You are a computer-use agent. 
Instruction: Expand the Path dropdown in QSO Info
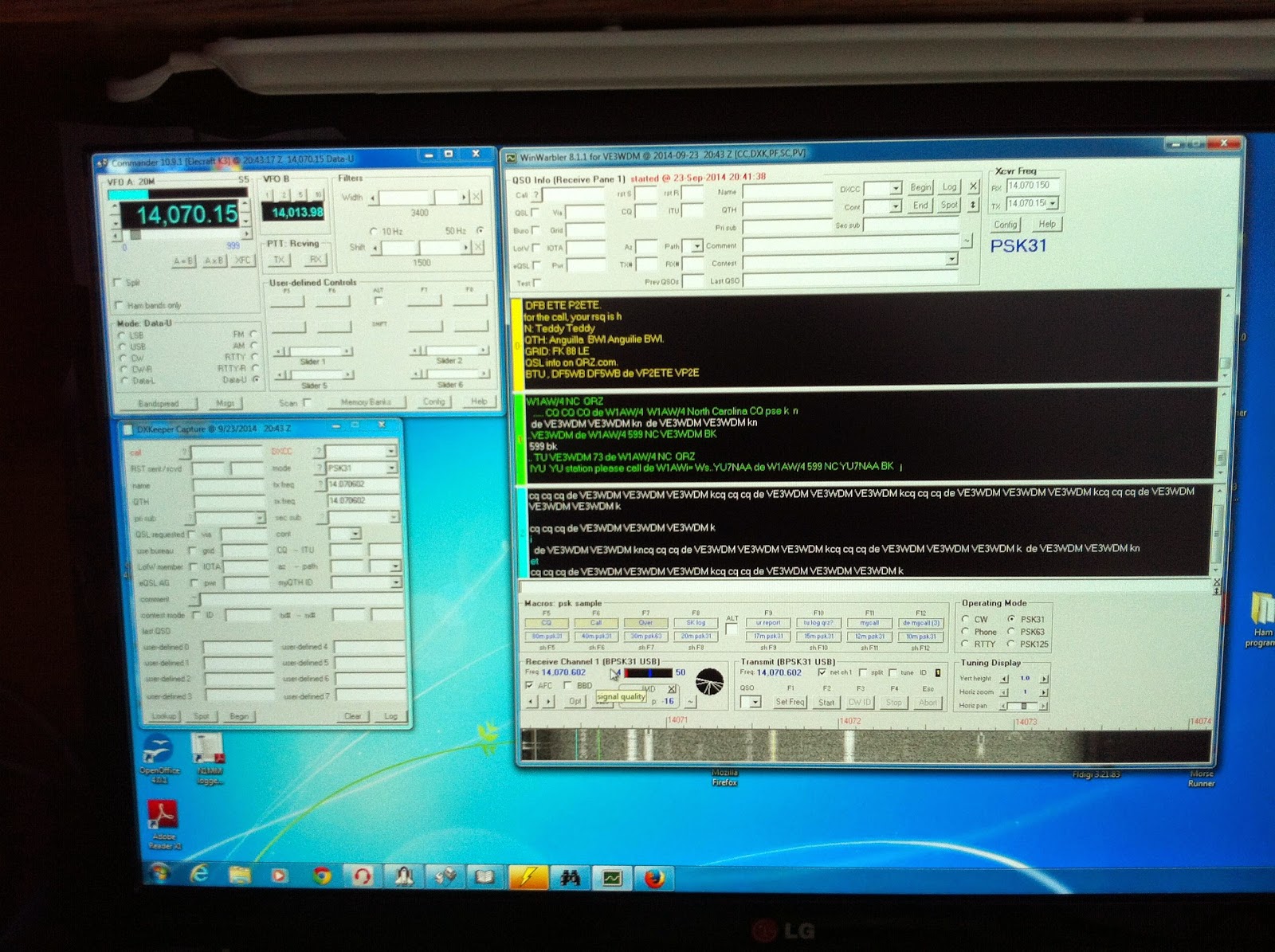(x=696, y=246)
